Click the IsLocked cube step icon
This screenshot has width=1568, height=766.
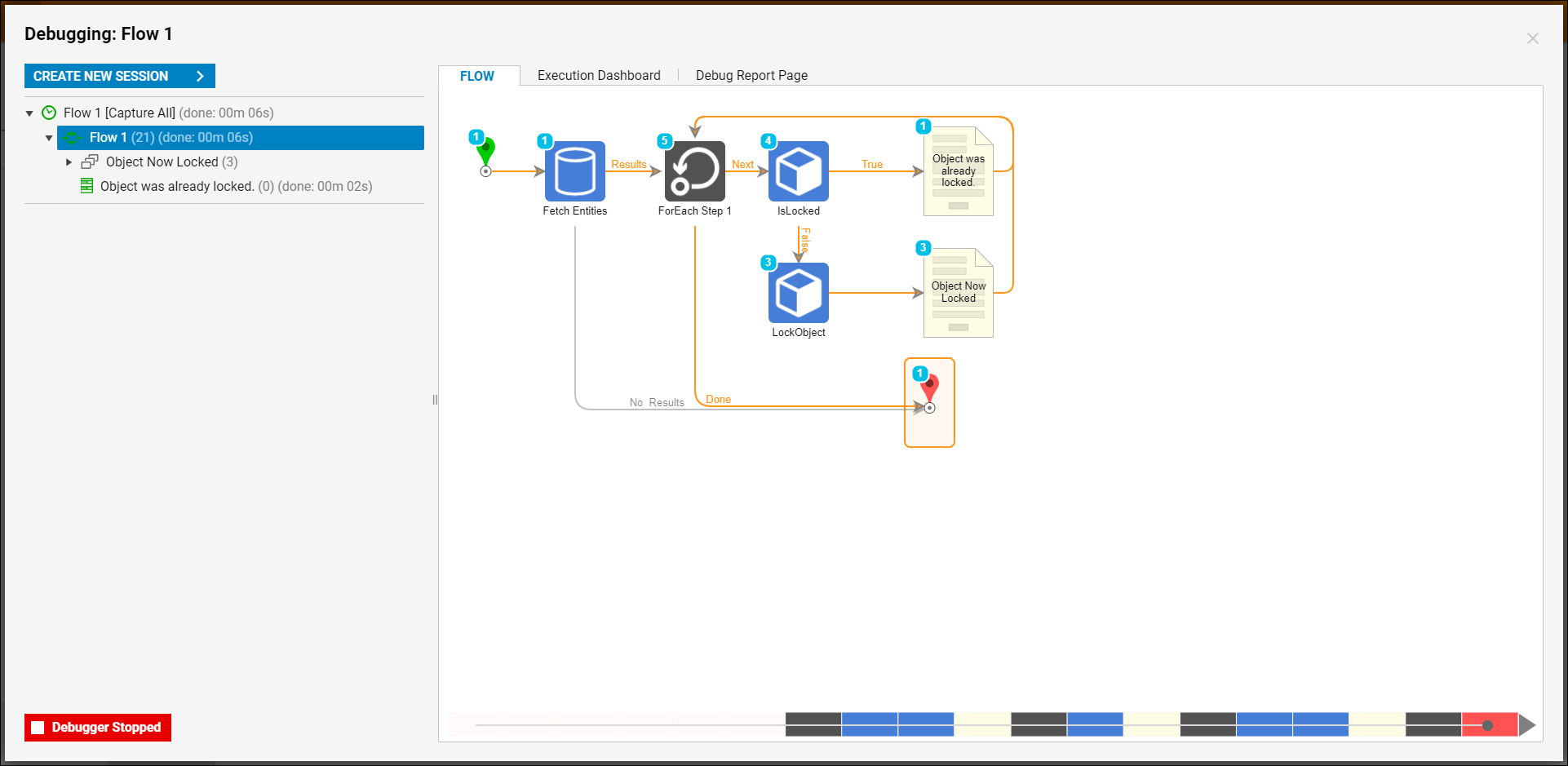(x=799, y=171)
